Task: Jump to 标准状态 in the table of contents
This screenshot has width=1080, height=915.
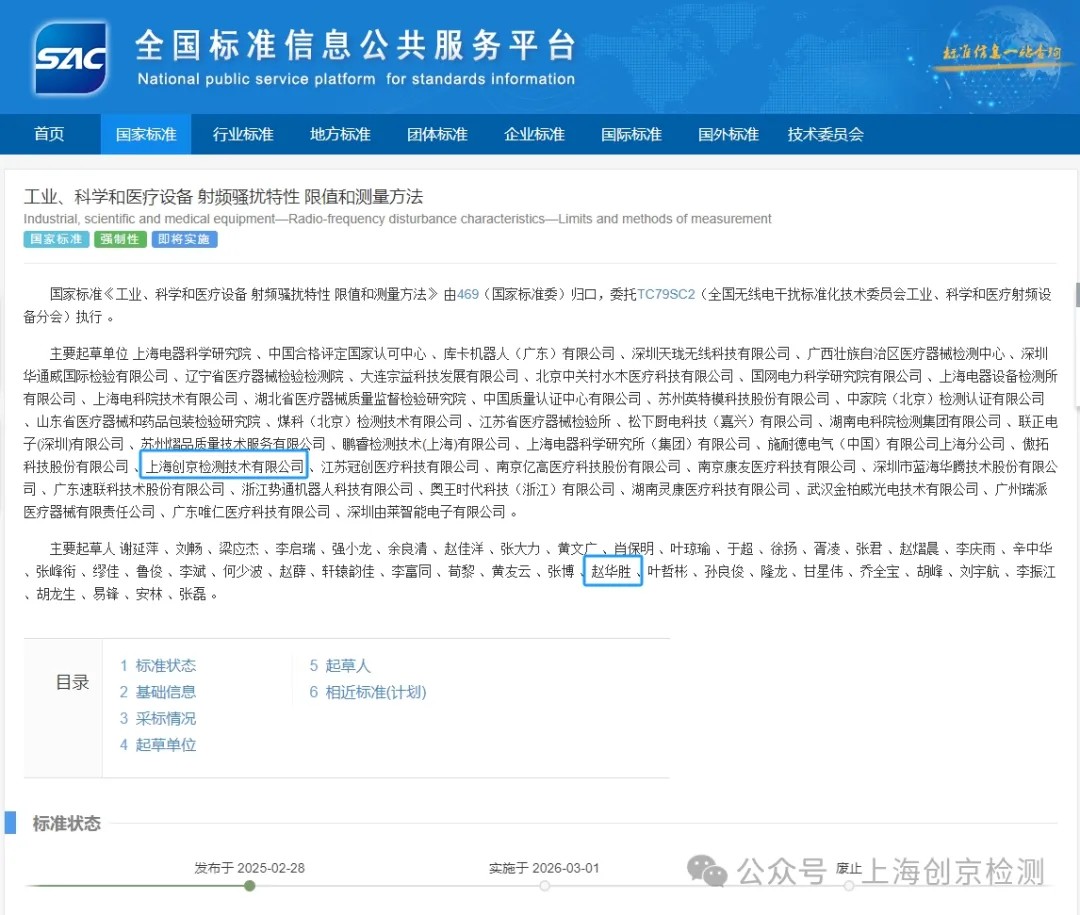Action: 165,666
